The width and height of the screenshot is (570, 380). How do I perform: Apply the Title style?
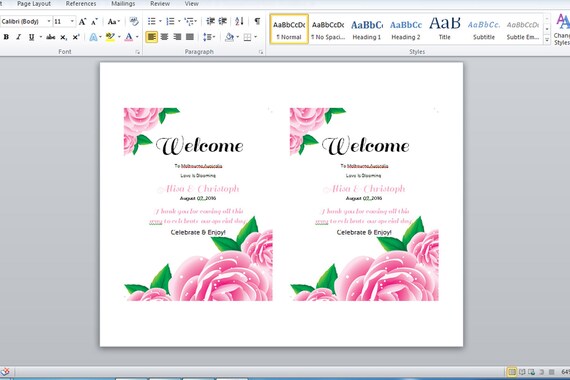[445, 29]
